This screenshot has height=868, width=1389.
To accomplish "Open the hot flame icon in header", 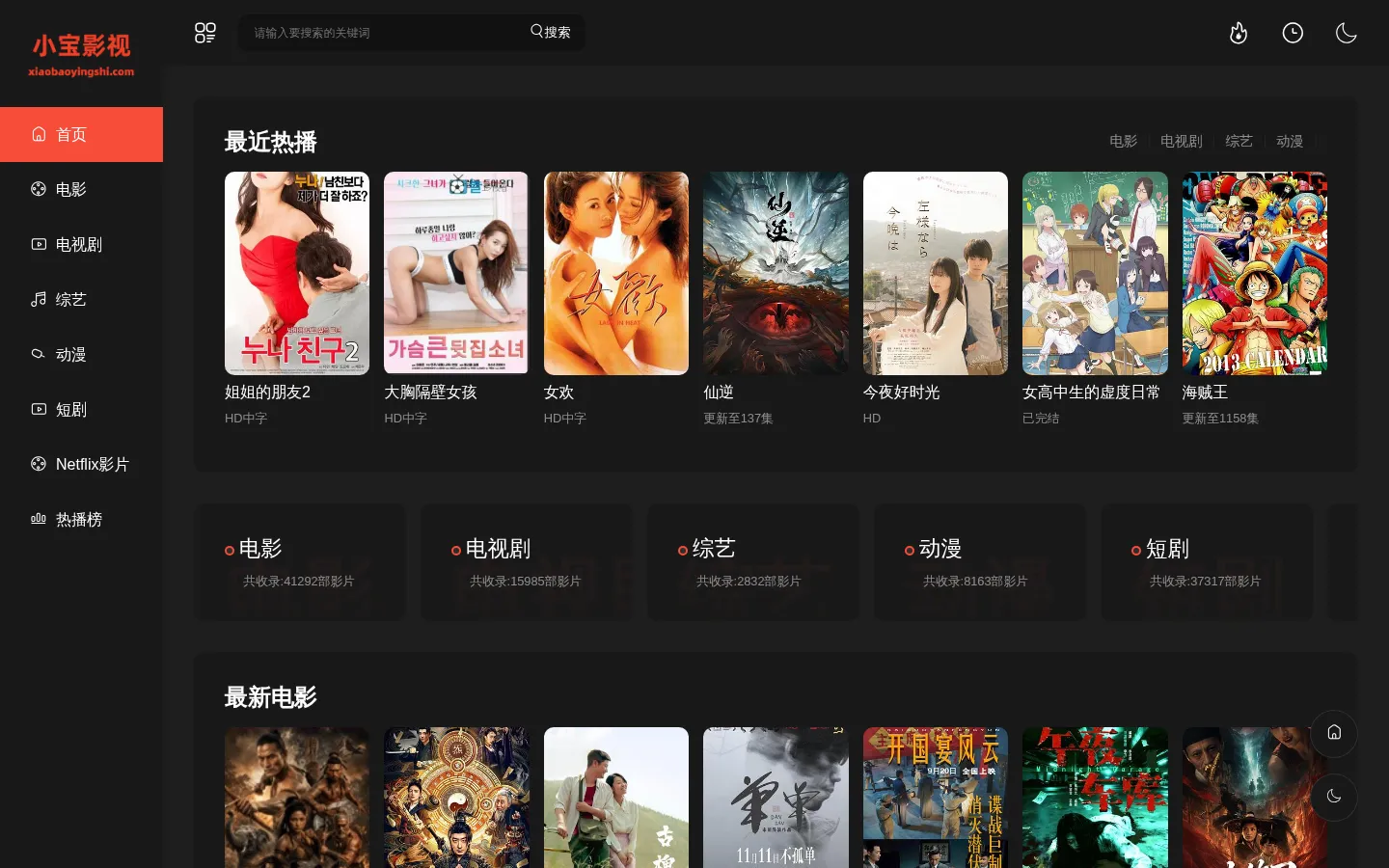I will pyautogui.click(x=1239, y=34).
